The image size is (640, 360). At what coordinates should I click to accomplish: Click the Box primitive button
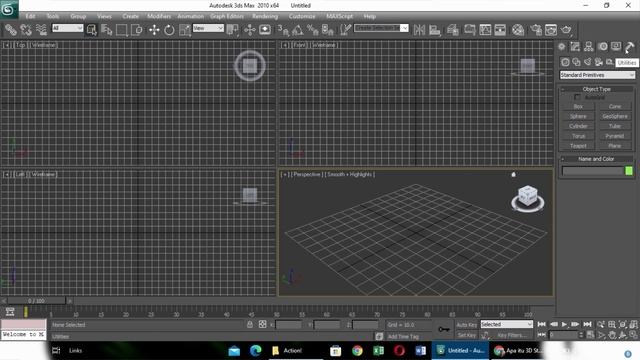(578, 107)
